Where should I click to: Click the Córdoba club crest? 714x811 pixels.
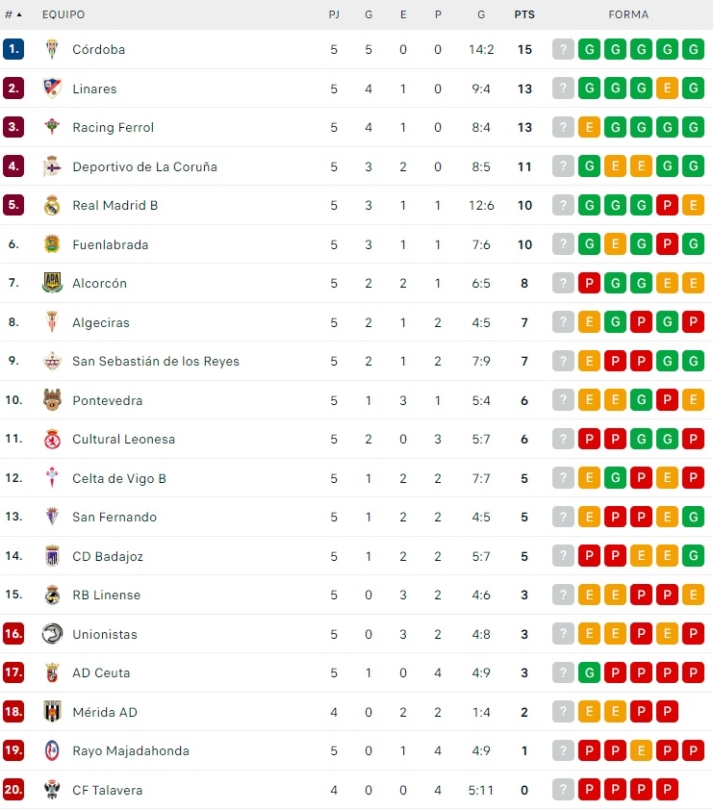52,49
